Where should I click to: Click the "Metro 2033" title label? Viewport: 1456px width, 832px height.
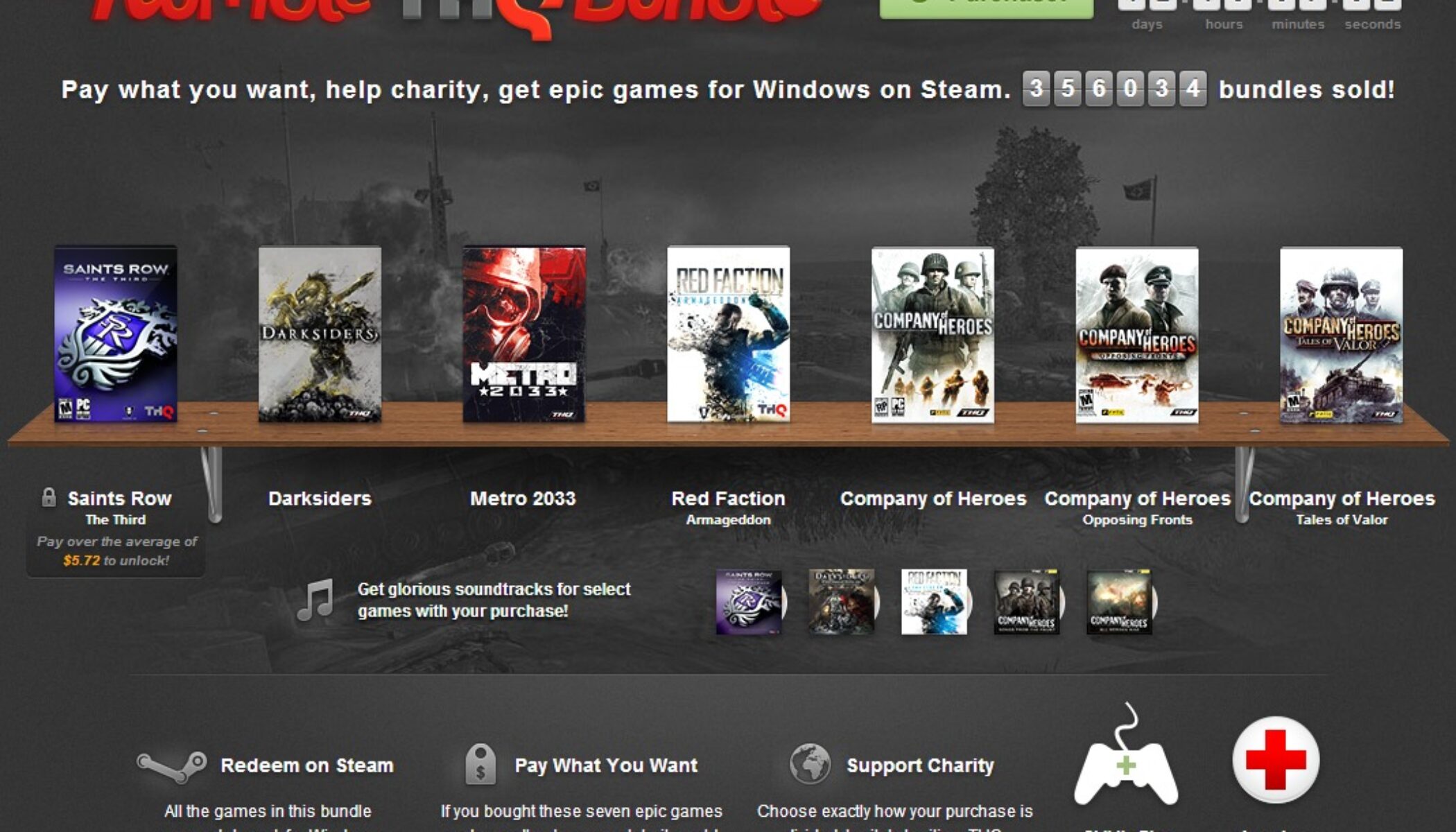click(x=523, y=499)
